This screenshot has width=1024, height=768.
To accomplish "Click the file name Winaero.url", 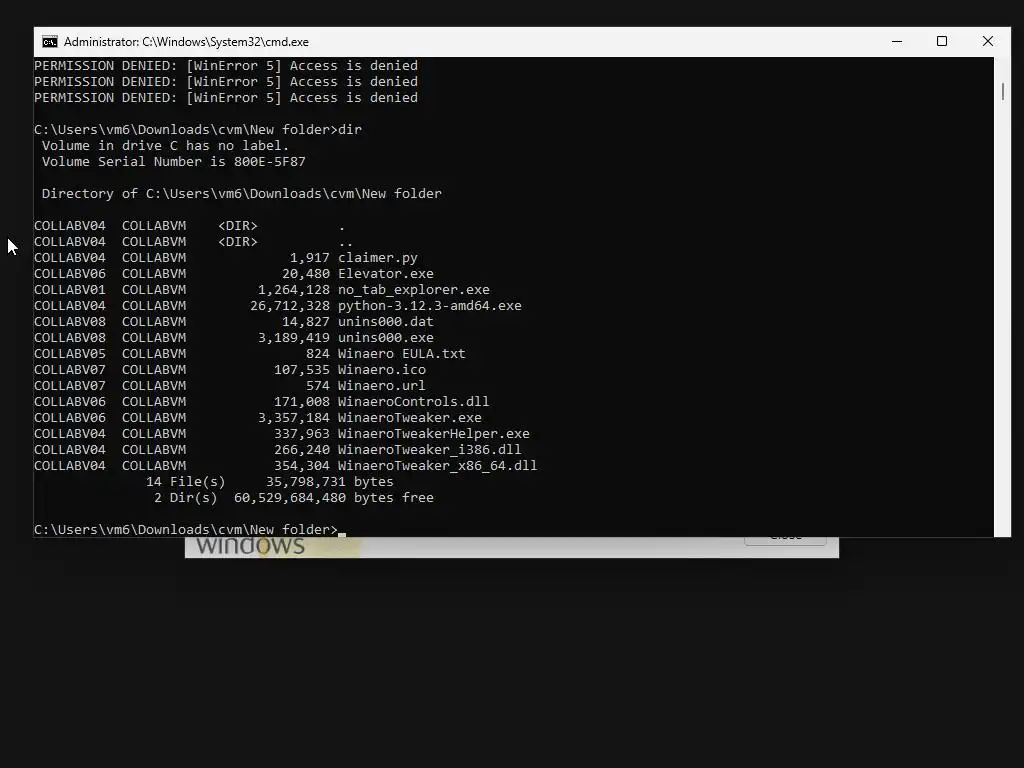I will point(381,385).
